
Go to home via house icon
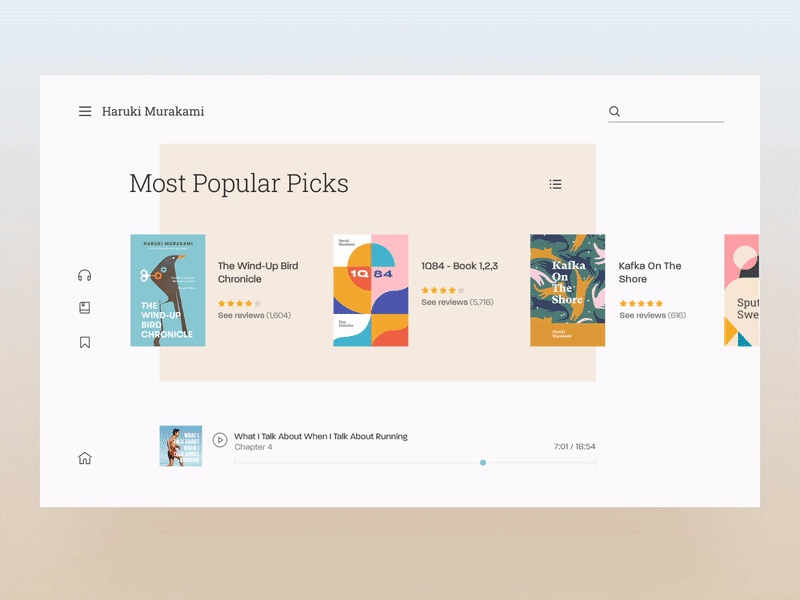pyautogui.click(x=85, y=458)
